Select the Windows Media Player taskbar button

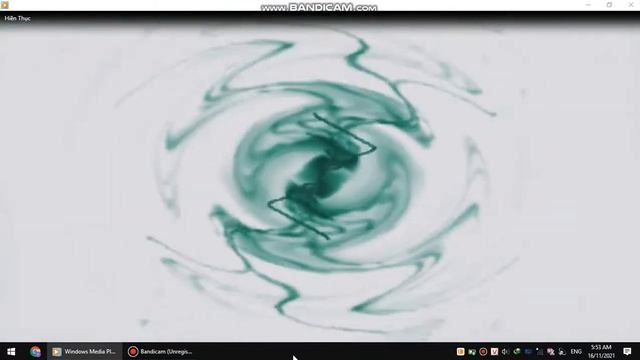84,351
